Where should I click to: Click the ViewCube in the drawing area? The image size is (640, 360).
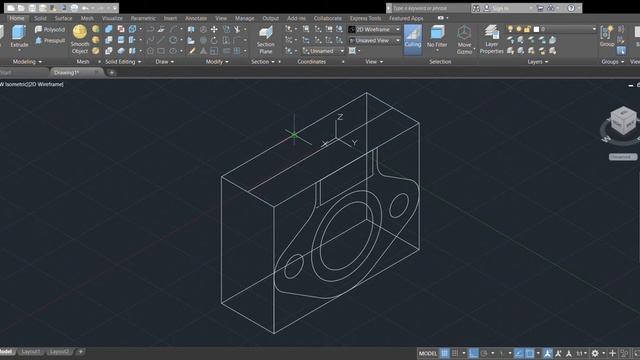623,120
